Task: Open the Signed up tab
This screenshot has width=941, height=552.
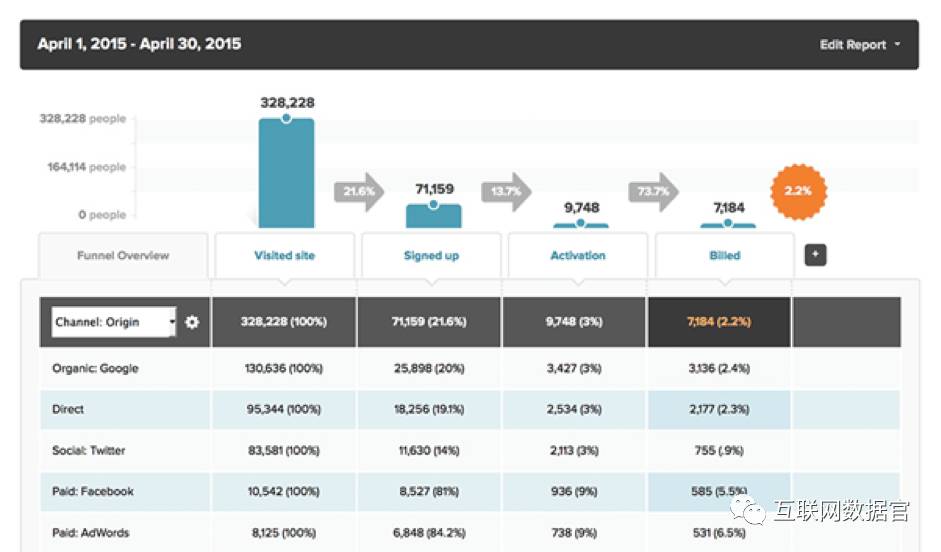Action: coord(431,256)
